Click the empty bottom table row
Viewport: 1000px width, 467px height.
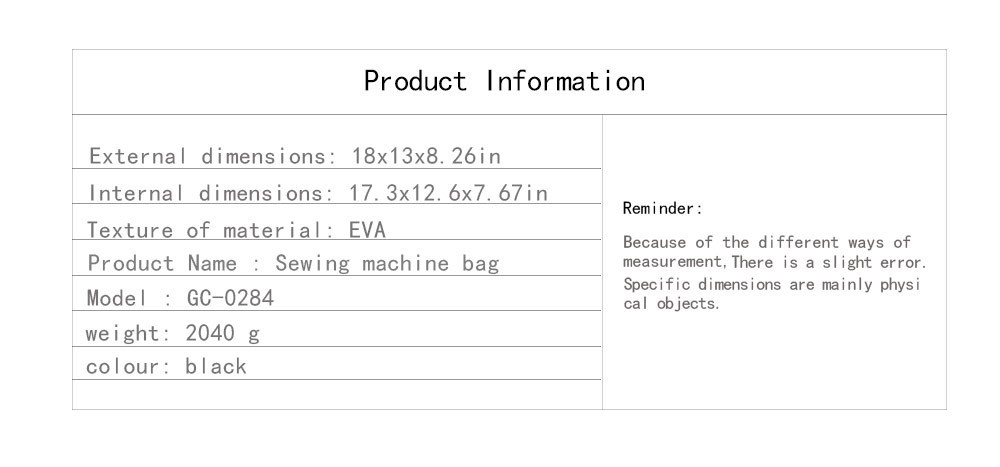coord(337,394)
